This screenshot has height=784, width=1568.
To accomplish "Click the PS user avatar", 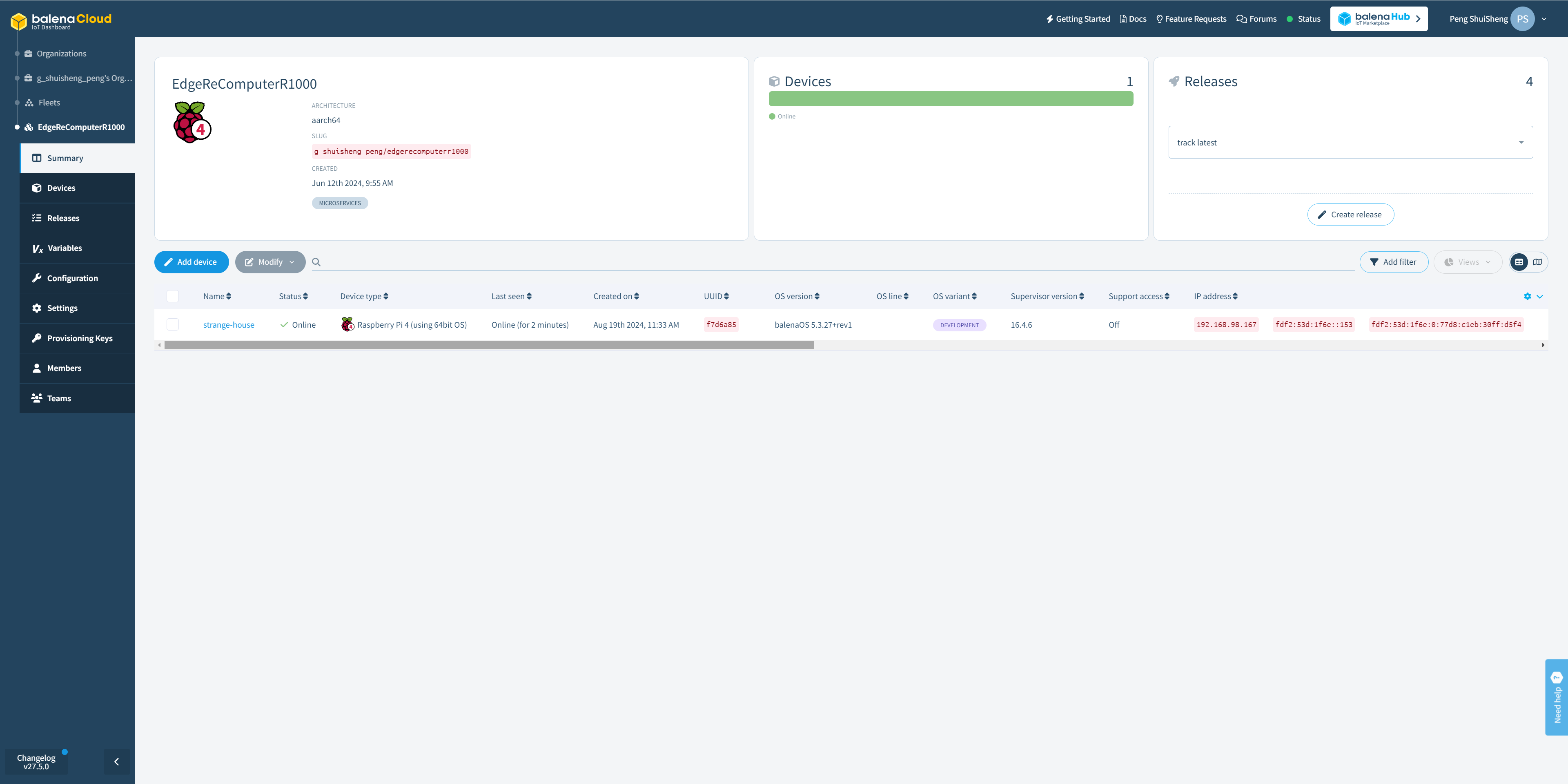I will (1522, 19).
